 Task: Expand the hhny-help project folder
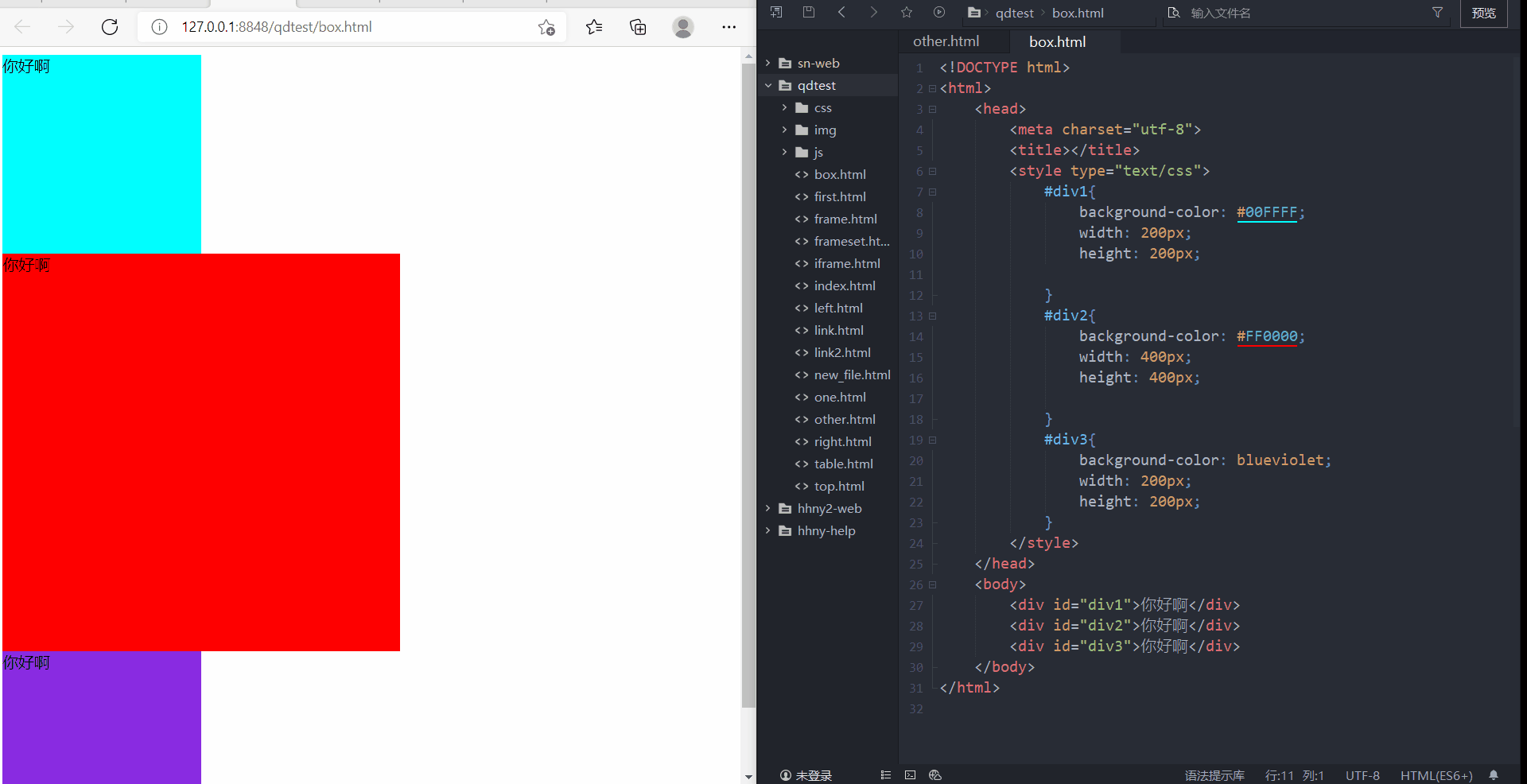pyautogui.click(x=767, y=530)
